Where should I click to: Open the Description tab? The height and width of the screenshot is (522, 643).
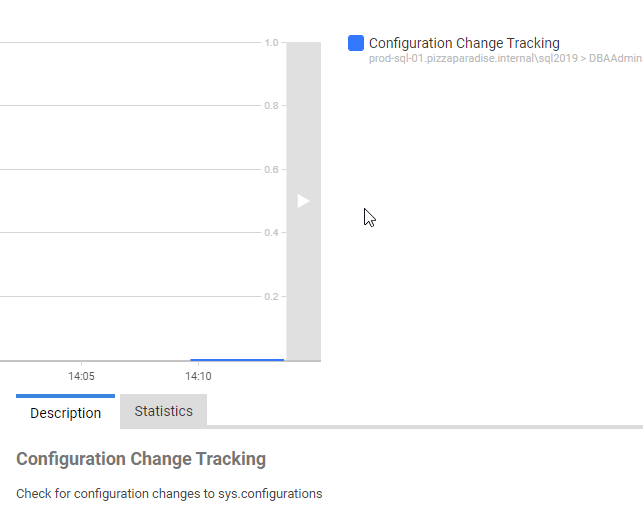(65, 413)
